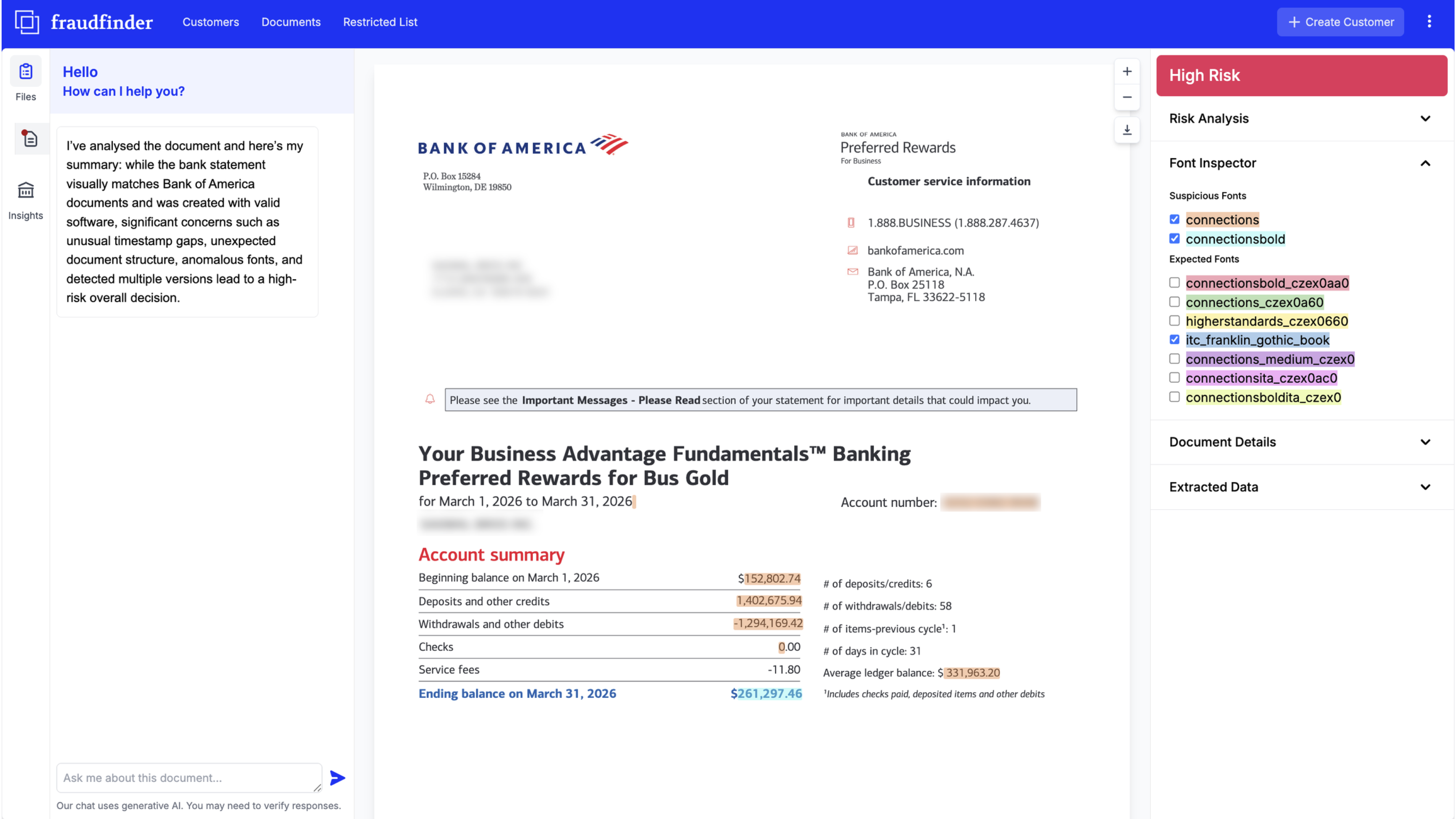Click the bankofamerica.com text
The height and width of the screenshot is (819, 1456).
pyautogui.click(x=915, y=251)
